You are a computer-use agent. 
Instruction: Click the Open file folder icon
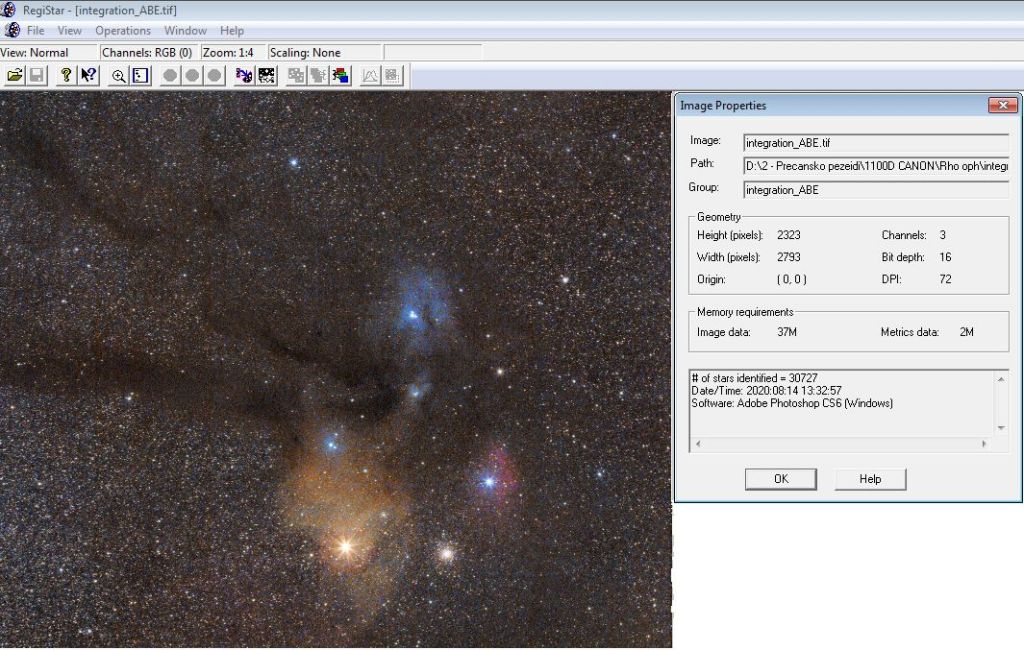point(15,75)
